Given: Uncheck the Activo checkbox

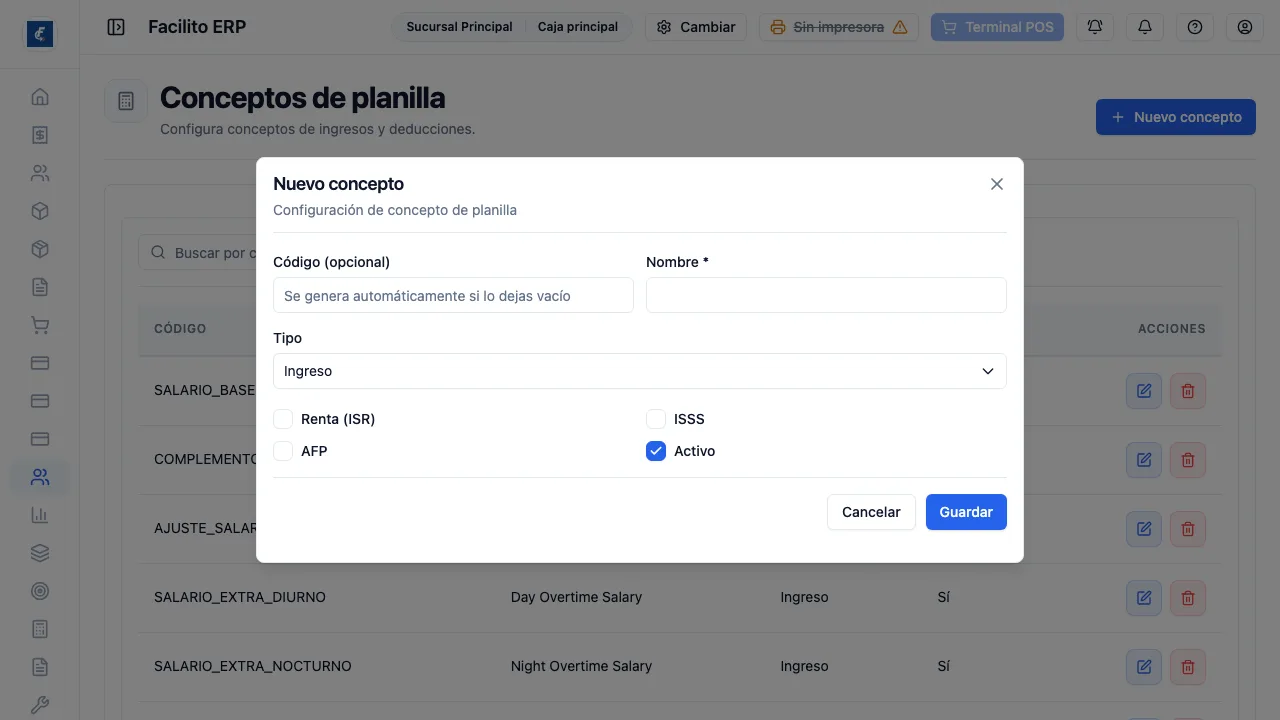Looking at the screenshot, I should [656, 451].
